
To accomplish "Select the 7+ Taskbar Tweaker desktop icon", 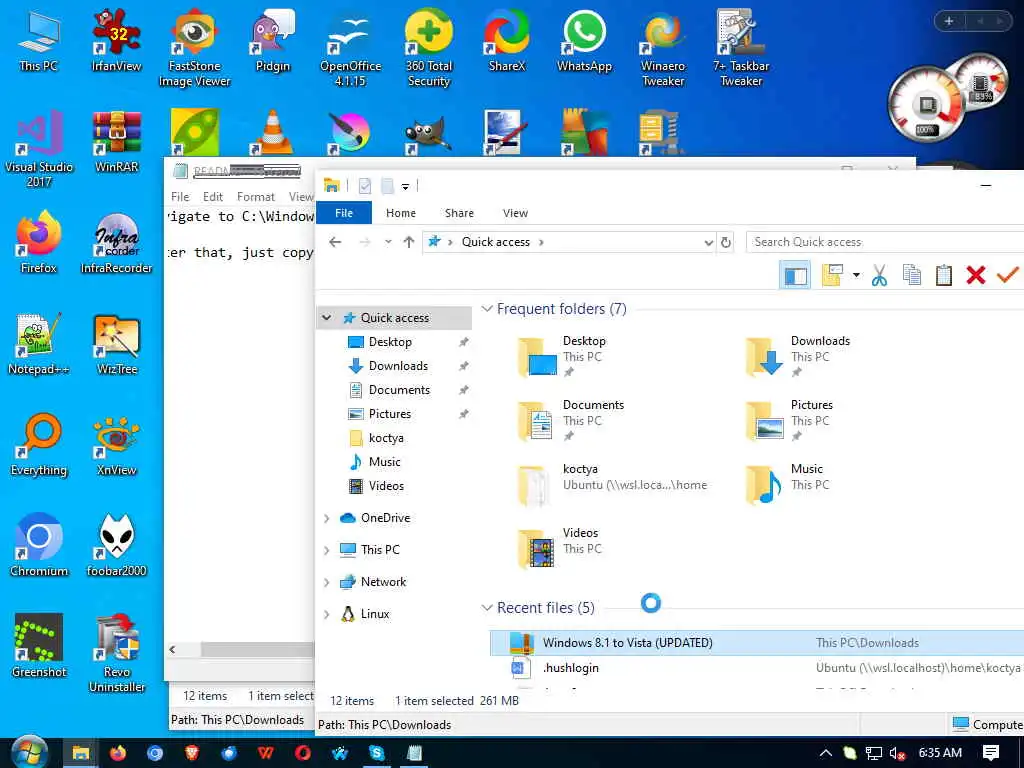I will click(741, 48).
